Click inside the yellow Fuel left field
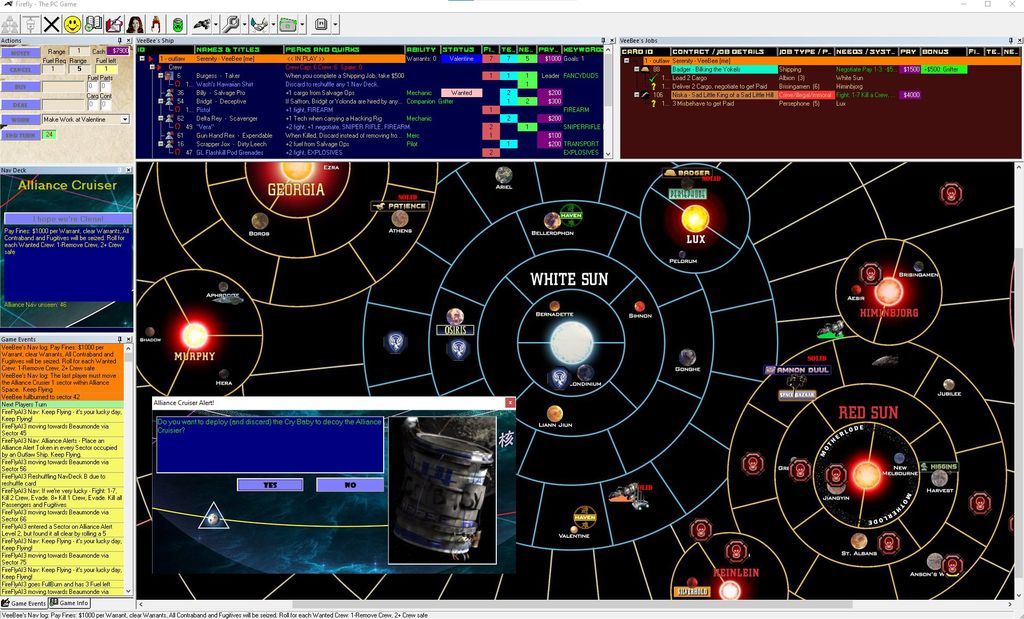The image size is (1024, 619). coord(107,68)
